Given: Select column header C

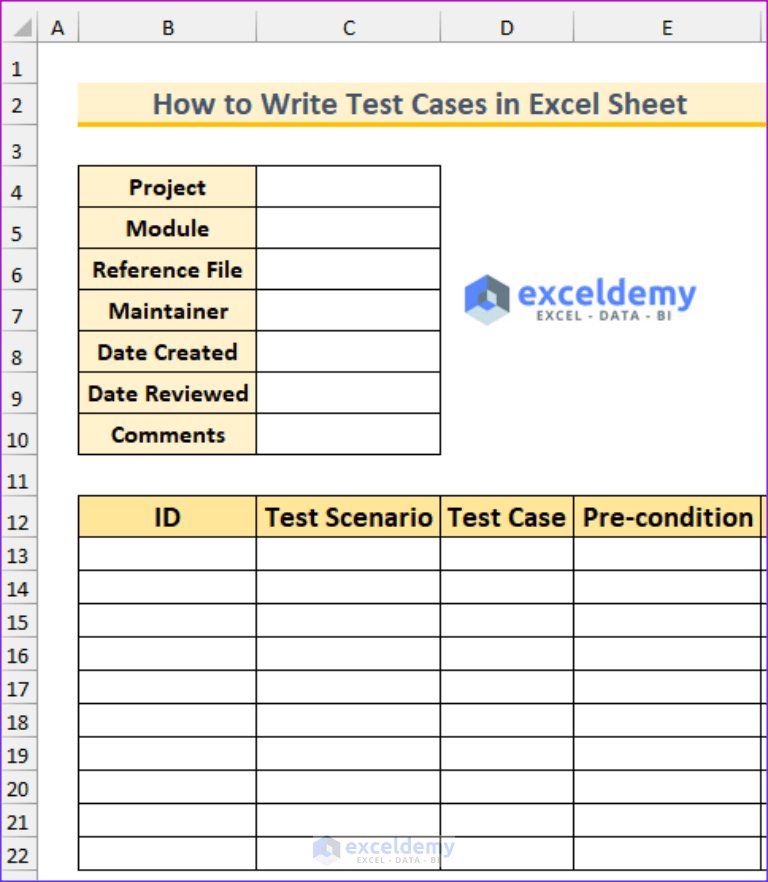Looking at the screenshot, I should click(x=348, y=27).
